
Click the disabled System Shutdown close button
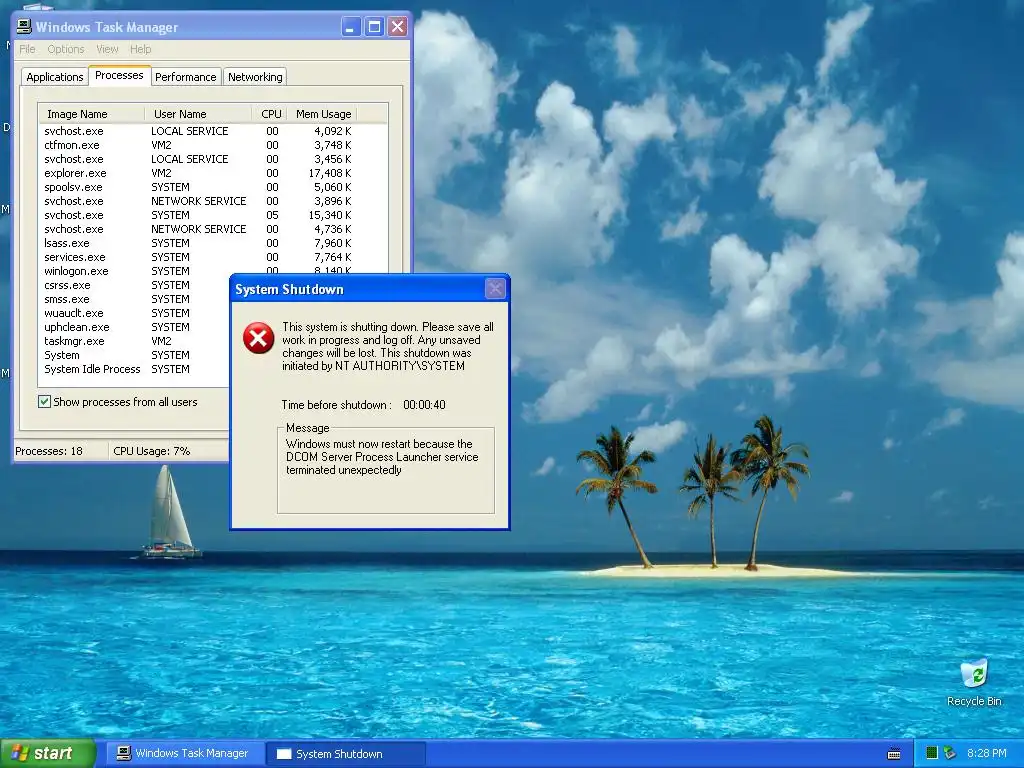tap(495, 289)
